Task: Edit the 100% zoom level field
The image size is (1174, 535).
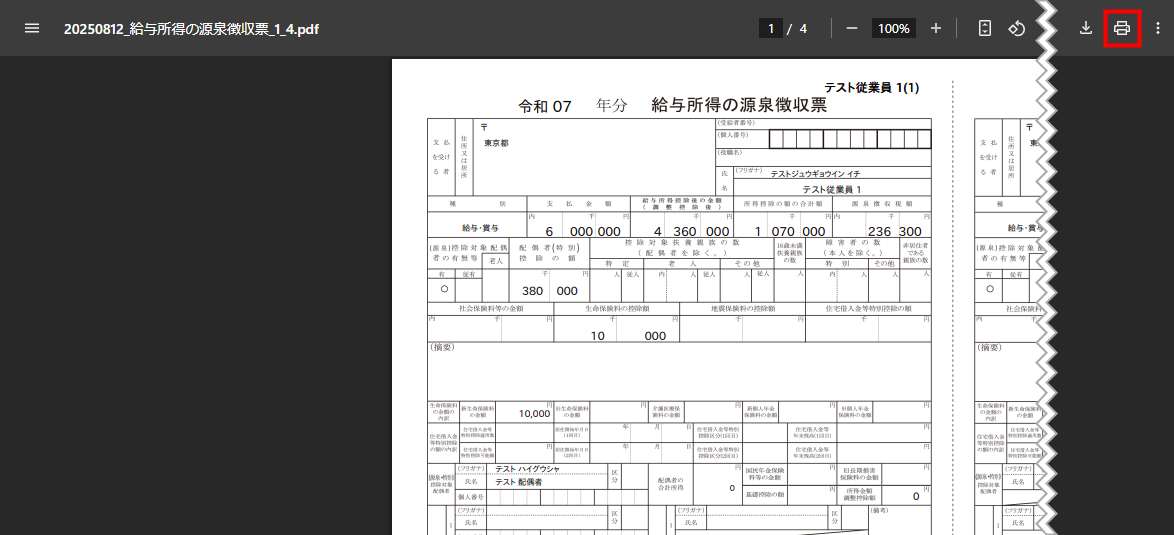Action: 893,28
